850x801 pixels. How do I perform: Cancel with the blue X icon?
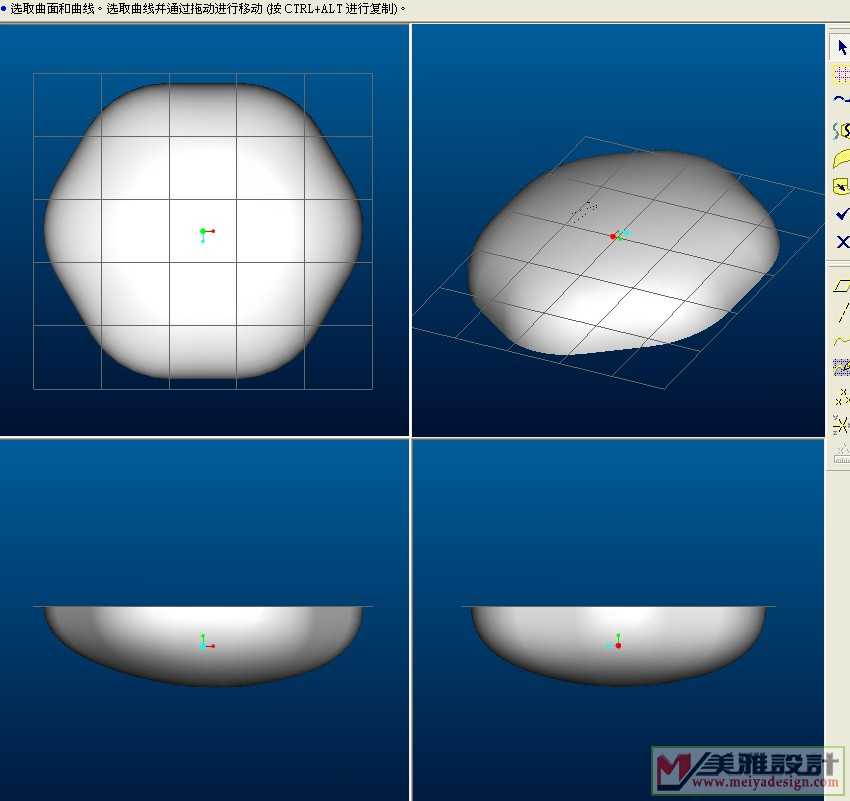click(x=842, y=242)
